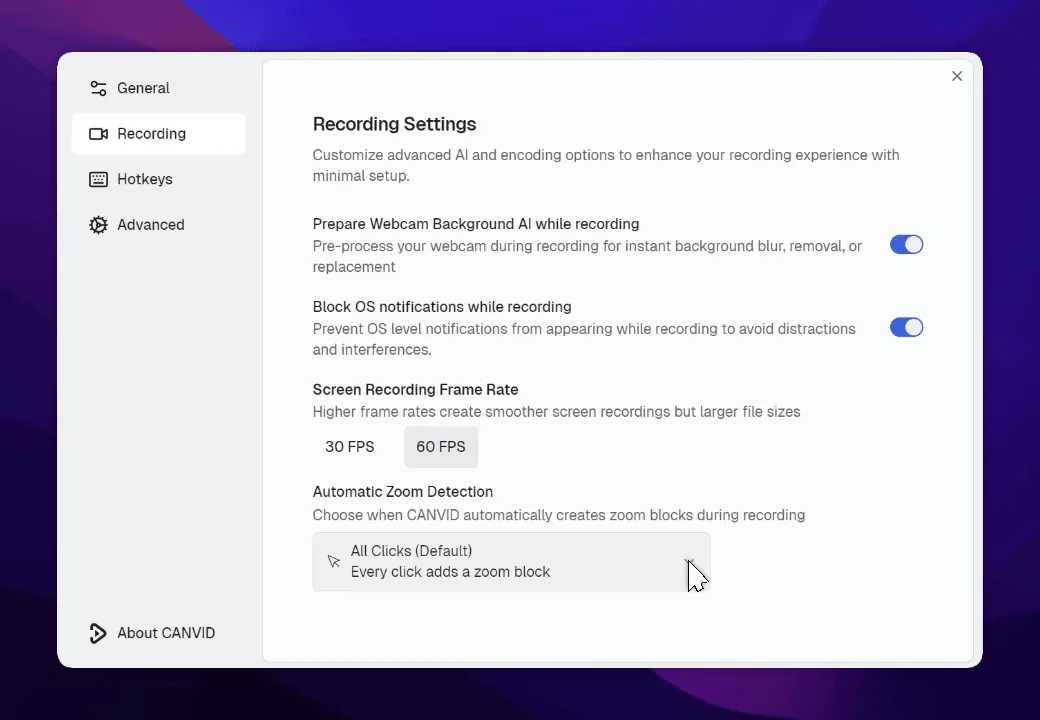Click the CANVID logo icon
The image size is (1040, 720).
pos(98,633)
